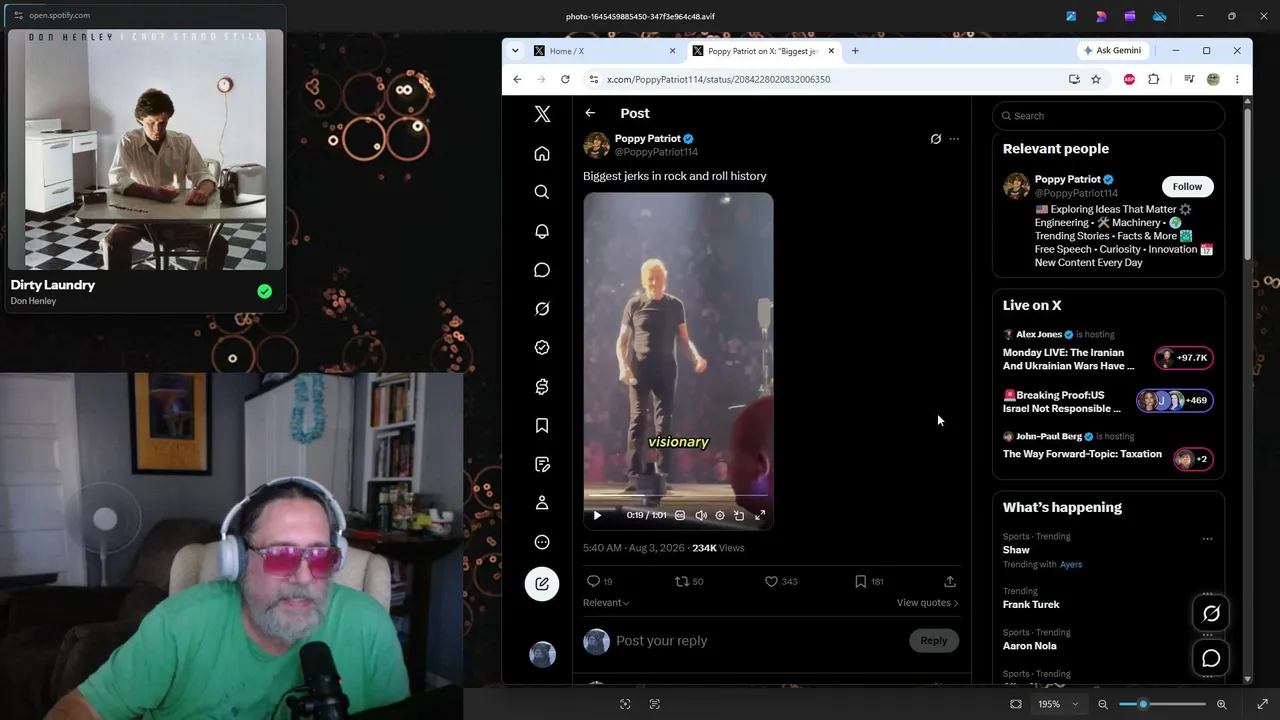Open account avatar at sidebar bottom
1280x720 pixels.
[x=542, y=654]
